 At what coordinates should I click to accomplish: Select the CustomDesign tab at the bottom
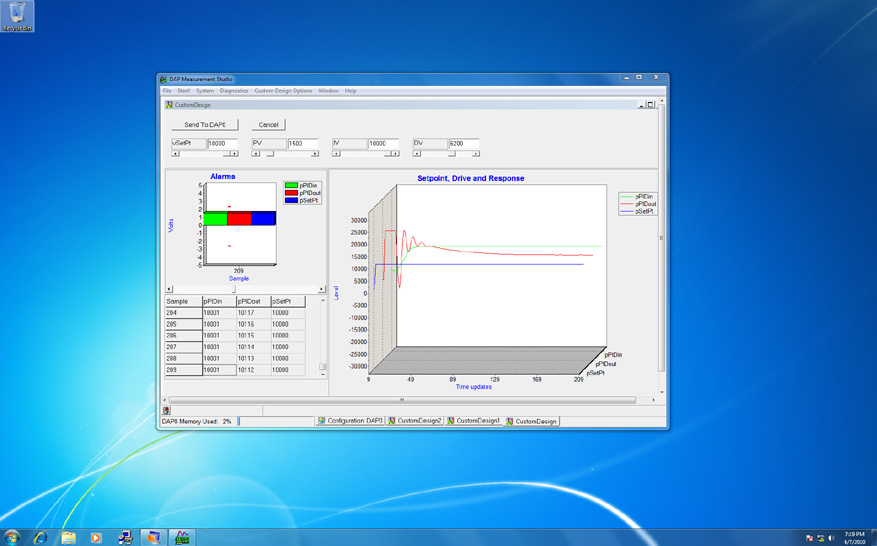[x=531, y=421]
